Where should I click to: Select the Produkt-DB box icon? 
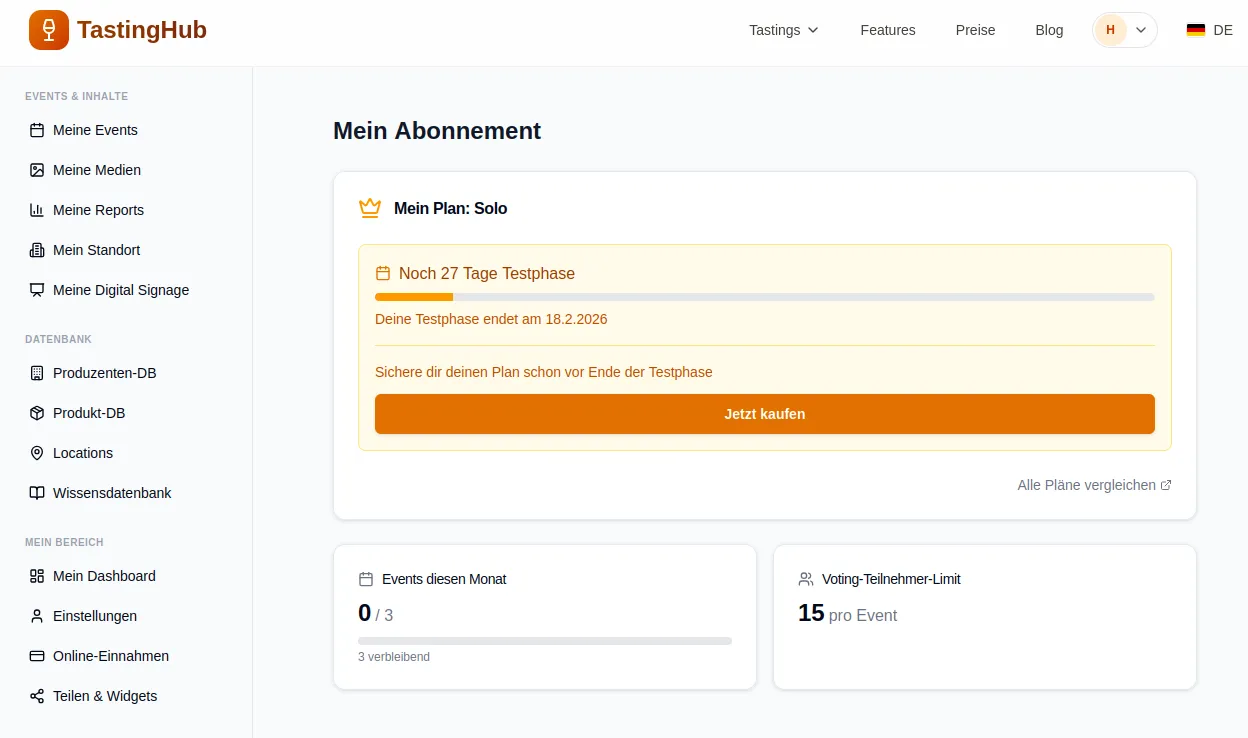point(37,413)
